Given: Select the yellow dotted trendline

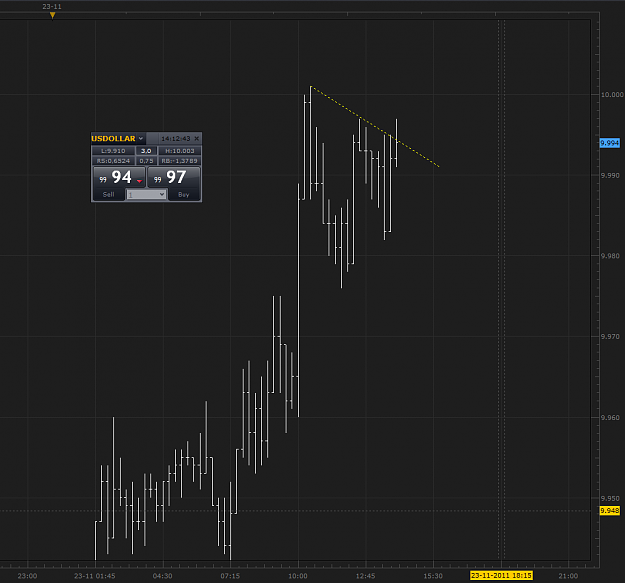Looking at the screenshot, I should point(375,126).
